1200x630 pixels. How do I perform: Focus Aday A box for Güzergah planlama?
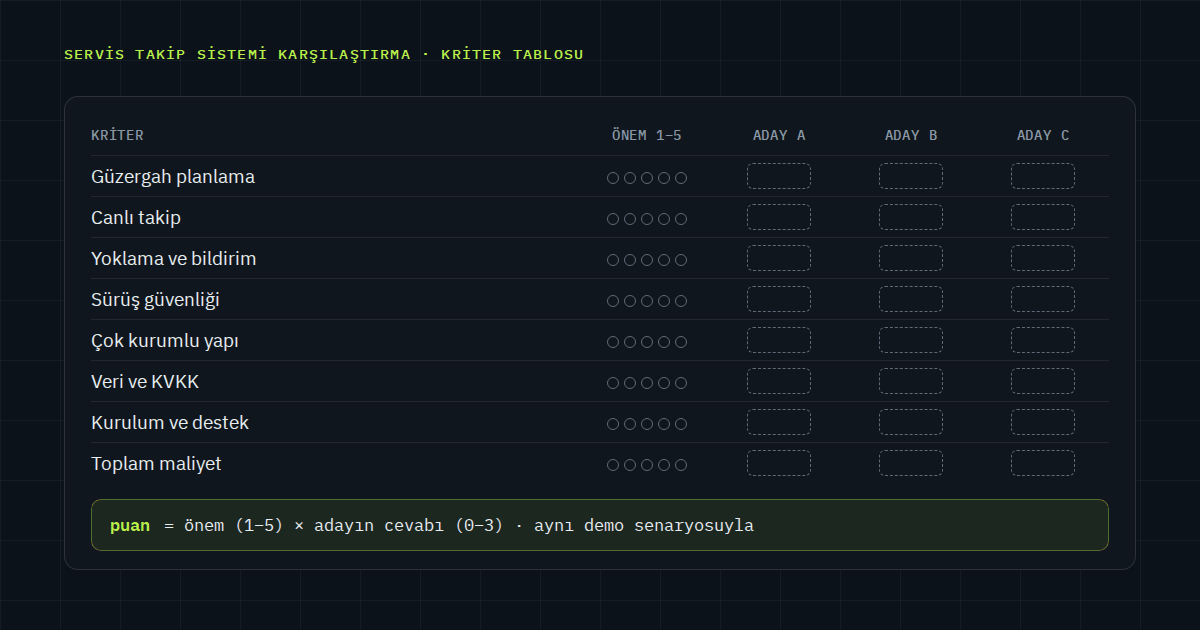tap(779, 176)
